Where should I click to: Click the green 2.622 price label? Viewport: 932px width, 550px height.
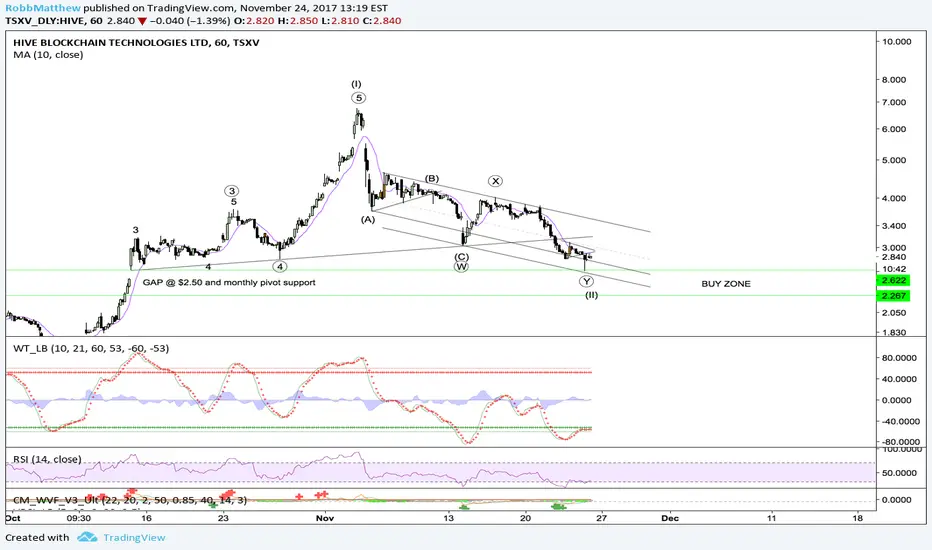[x=893, y=280]
